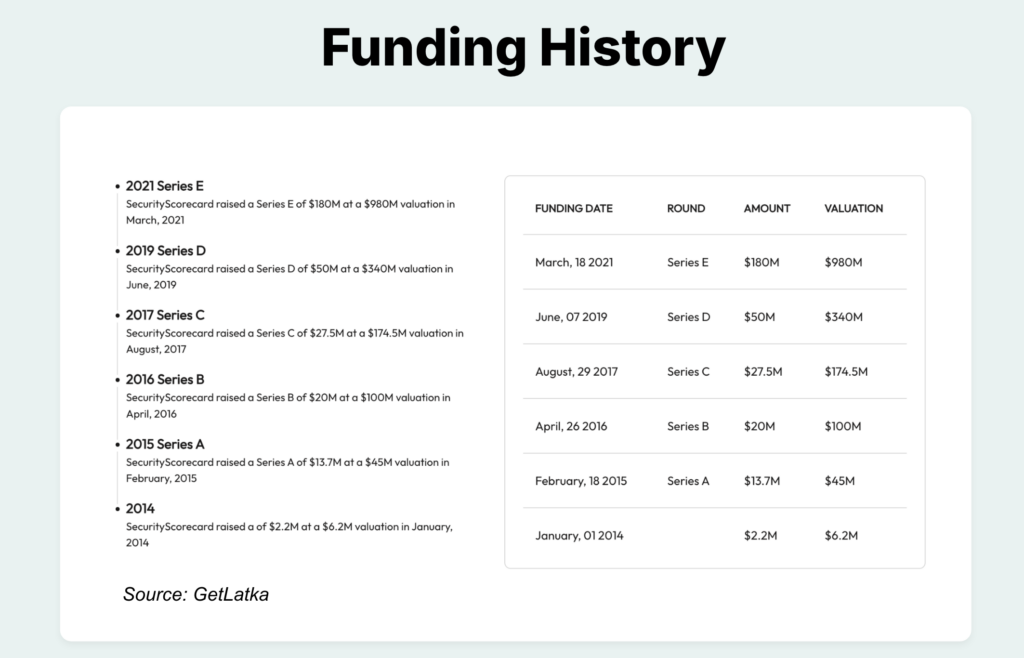Select the January, 01 2014 date cell
This screenshot has height=658, width=1024.
[579, 535]
